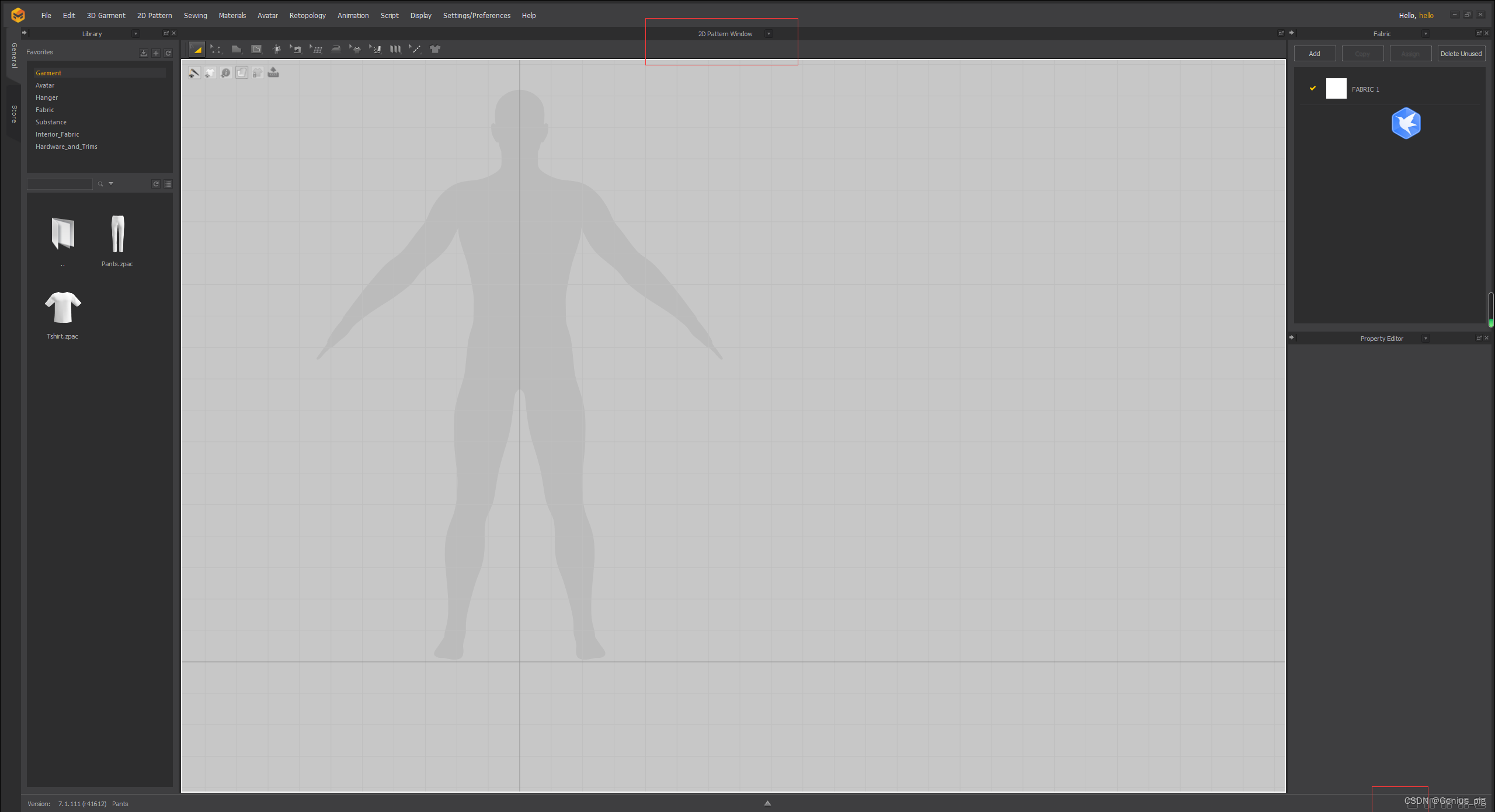The width and height of the screenshot is (1495, 812).
Task: Select the Edit Sewing machine tool
Action: (295, 50)
